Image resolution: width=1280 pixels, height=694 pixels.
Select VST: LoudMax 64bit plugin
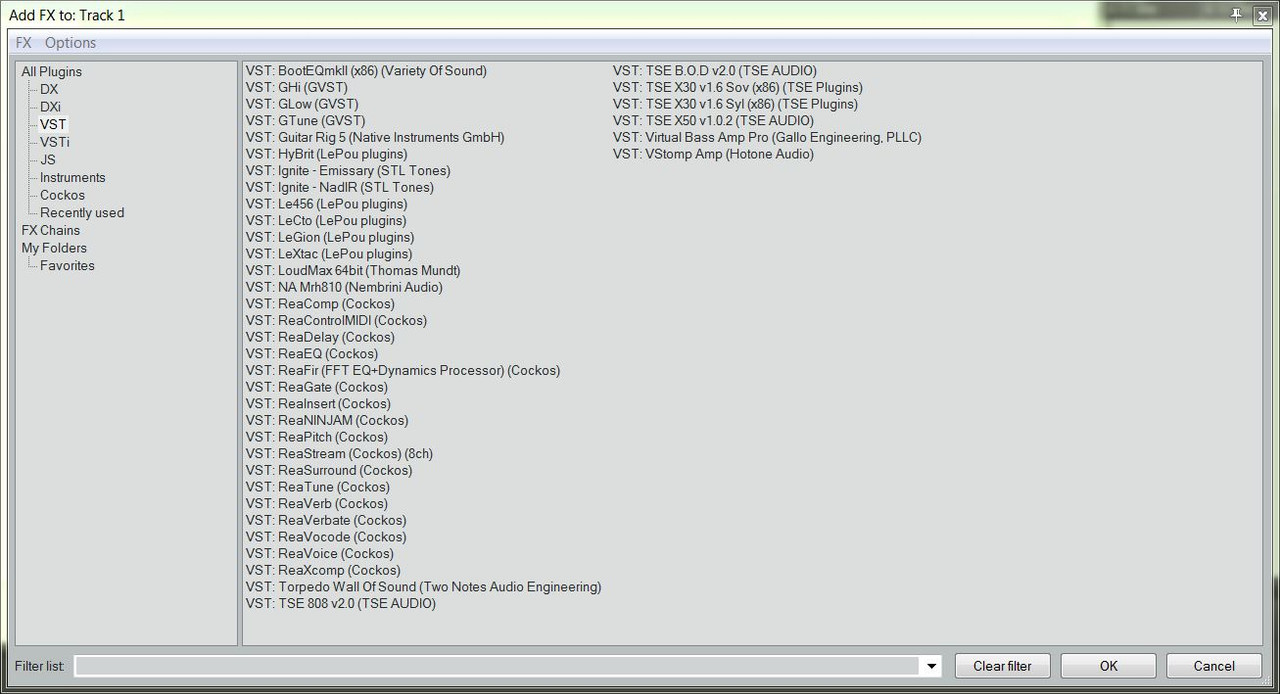click(353, 271)
